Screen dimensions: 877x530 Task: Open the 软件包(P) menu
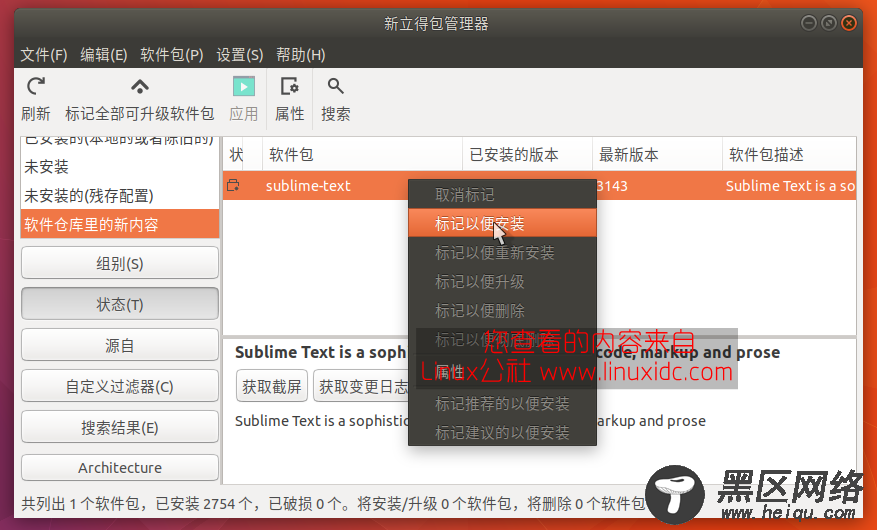[x=171, y=55]
